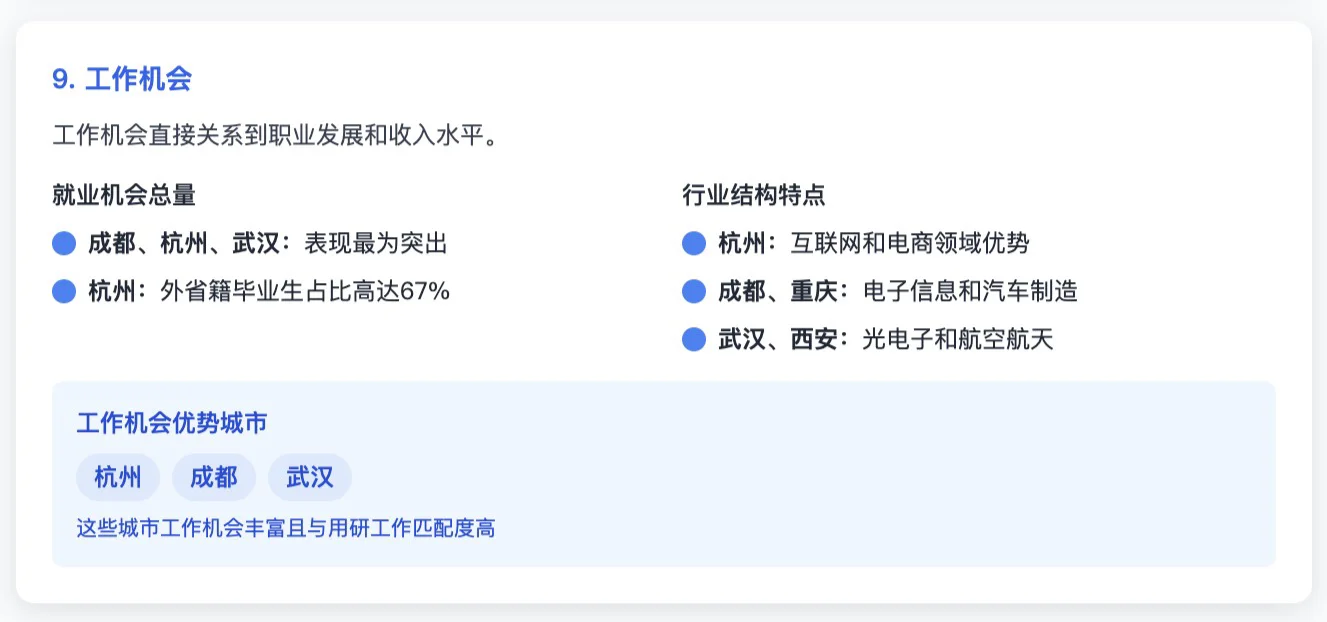Viewport: 1327px width, 622px height.
Task: Click text 外省籍毕业生占比高达67%
Action: pyautogui.click(x=305, y=291)
